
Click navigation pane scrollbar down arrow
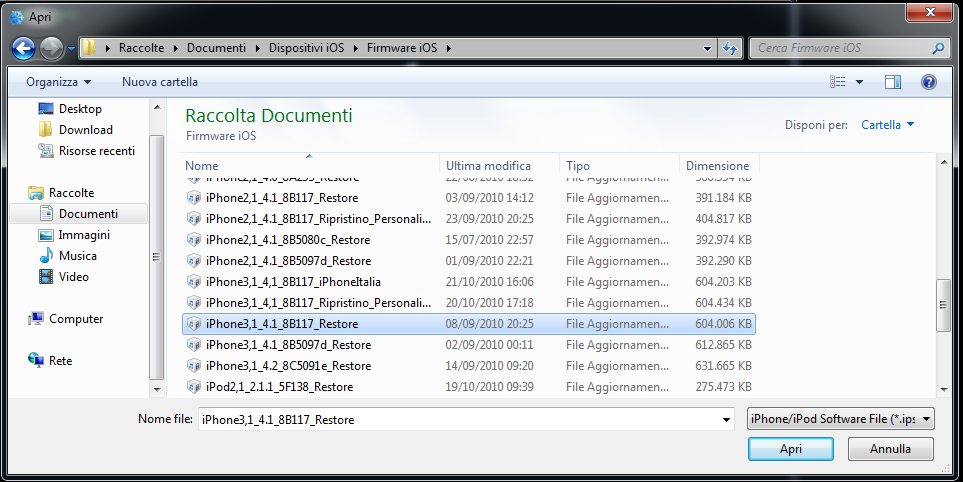(x=157, y=389)
